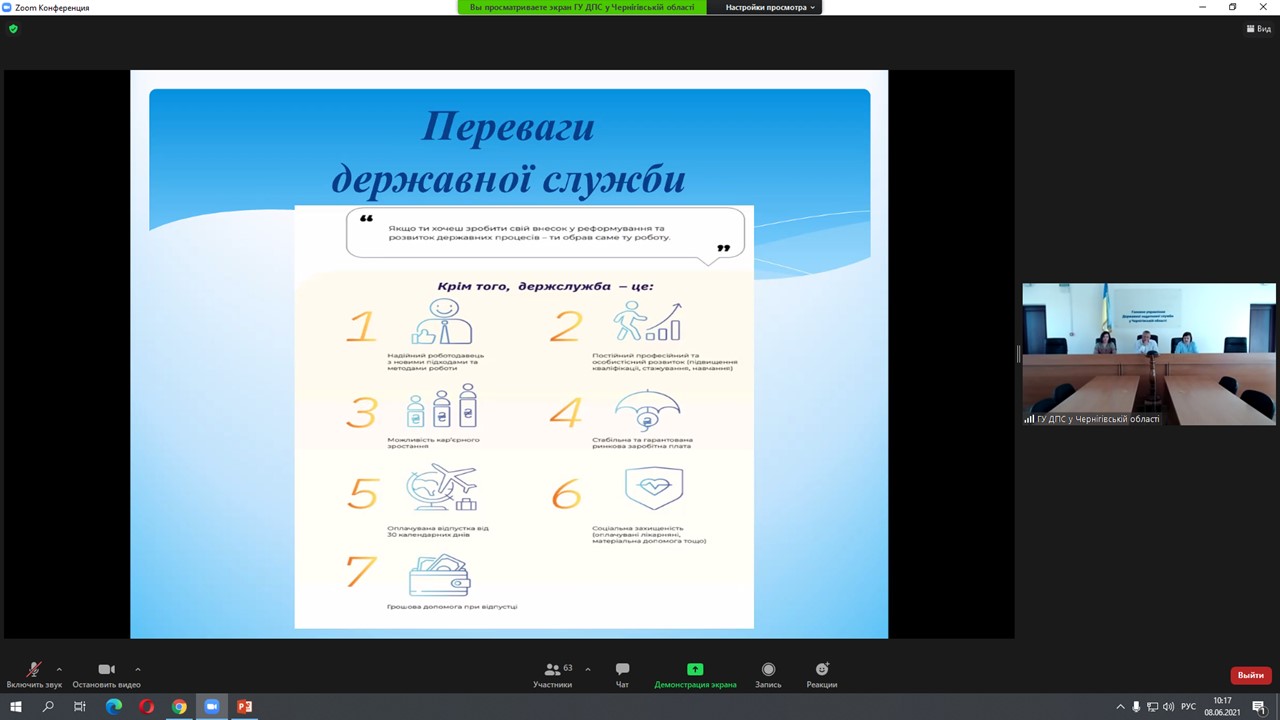Expand video options arrow beside camera
Screen dimensions: 1280x720
click(137, 669)
